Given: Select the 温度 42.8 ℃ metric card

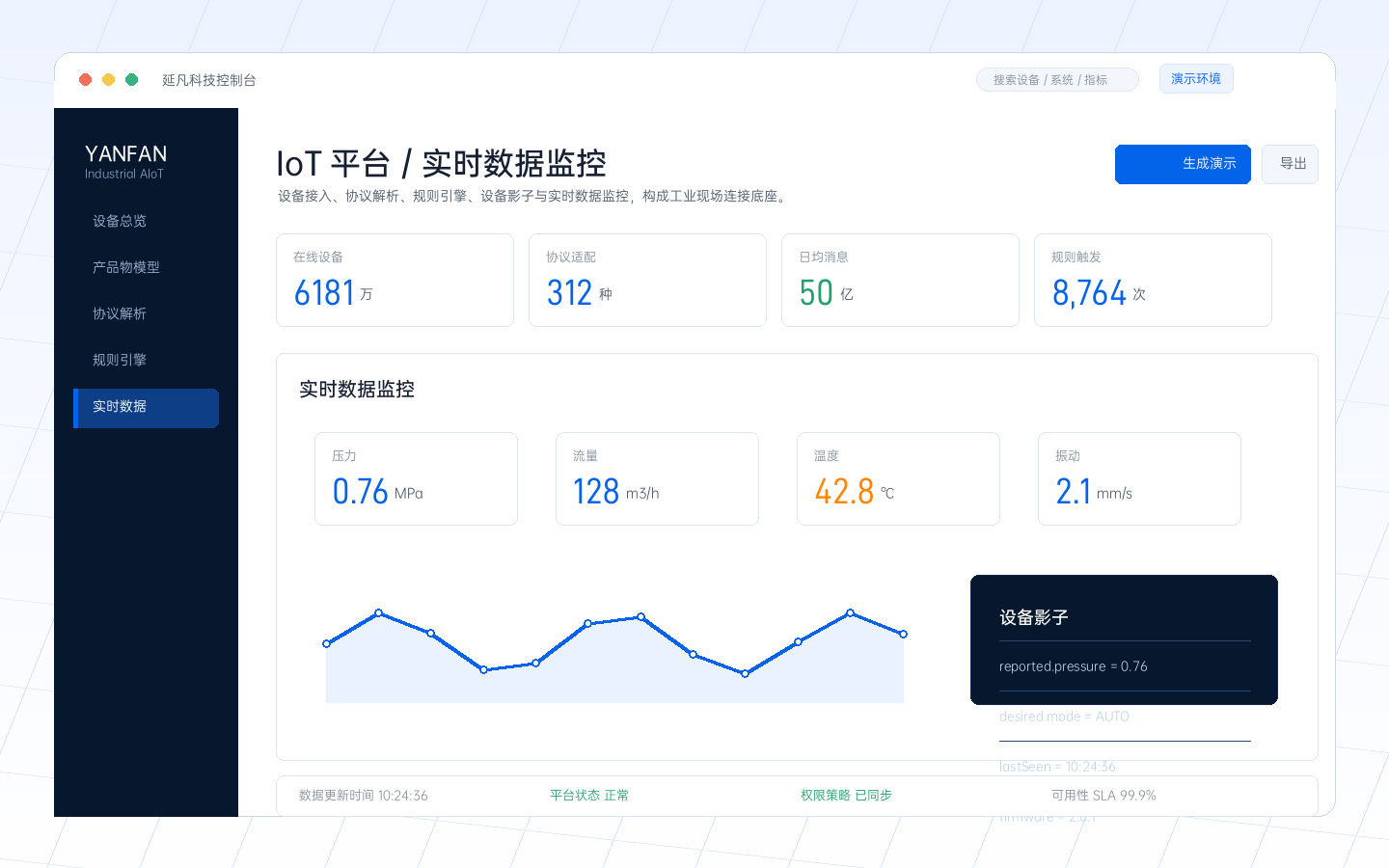Looking at the screenshot, I should coord(898,478).
